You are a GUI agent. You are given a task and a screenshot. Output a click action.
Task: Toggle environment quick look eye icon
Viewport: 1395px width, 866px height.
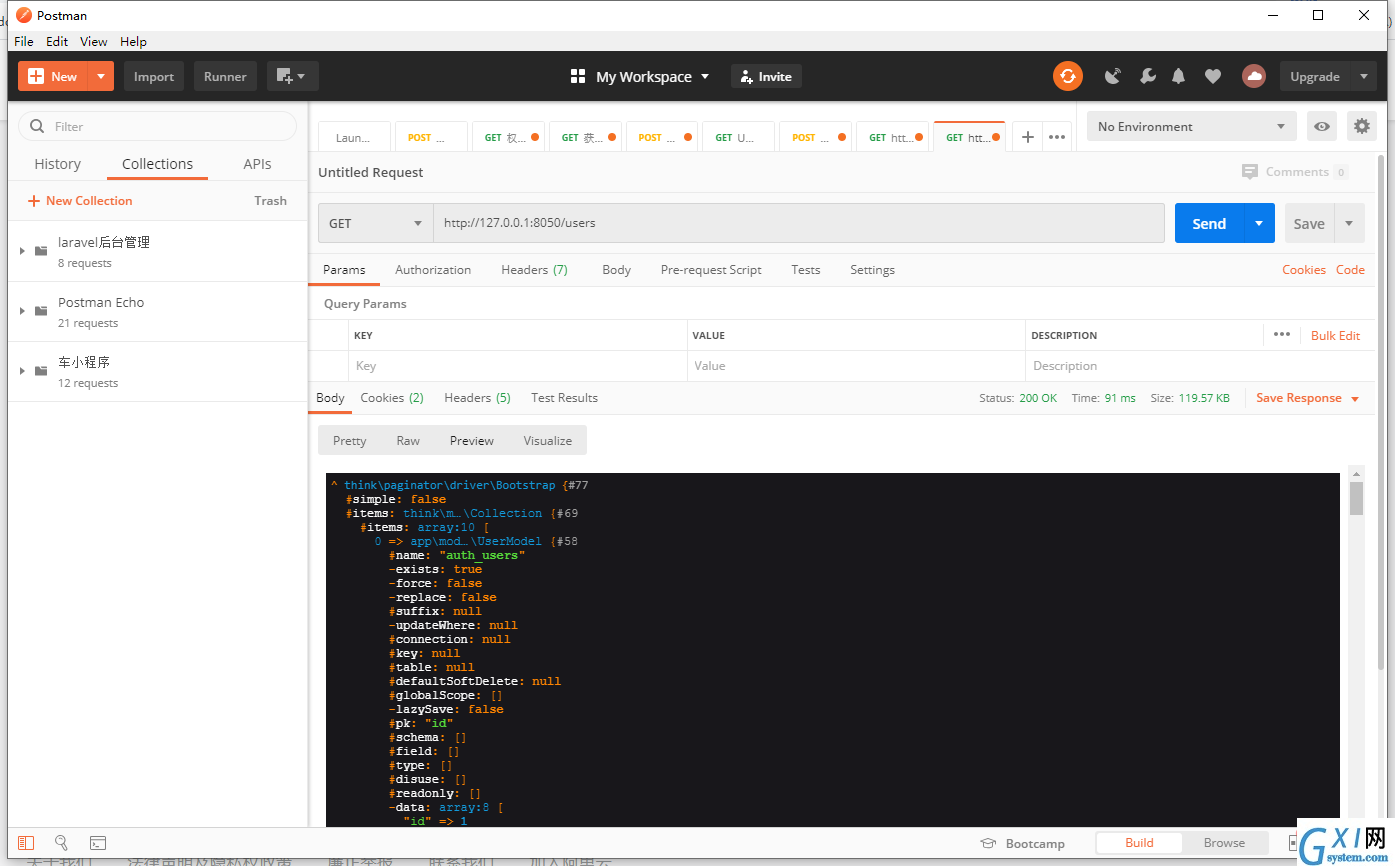click(x=1322, y=126)
